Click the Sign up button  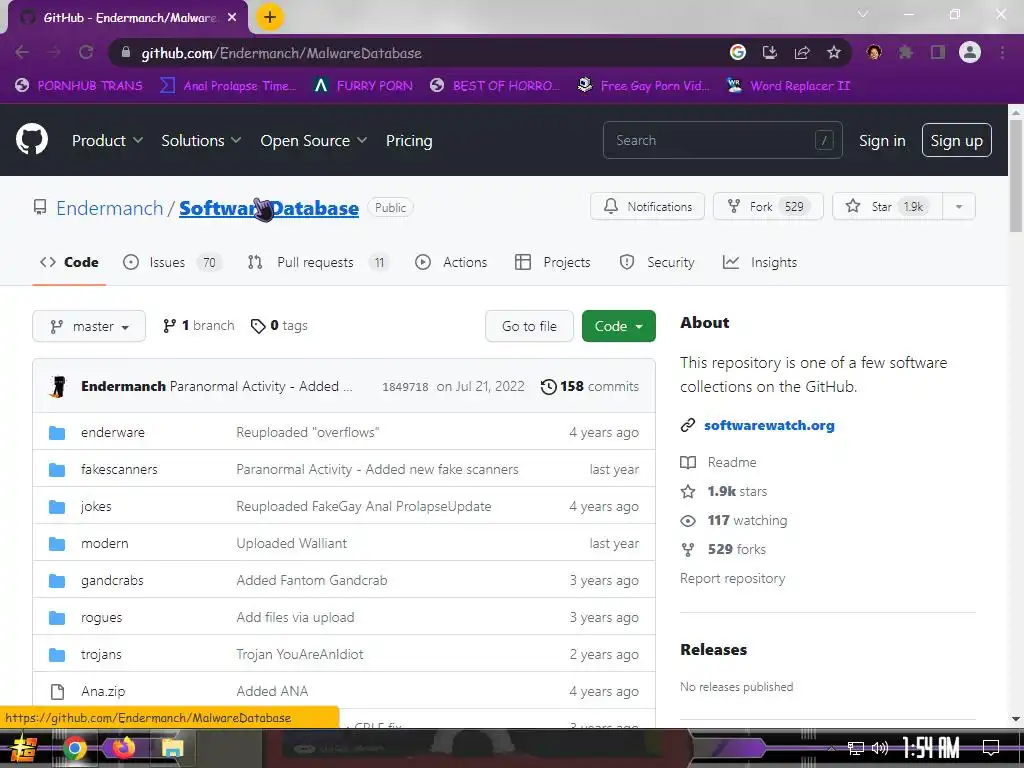956,140
